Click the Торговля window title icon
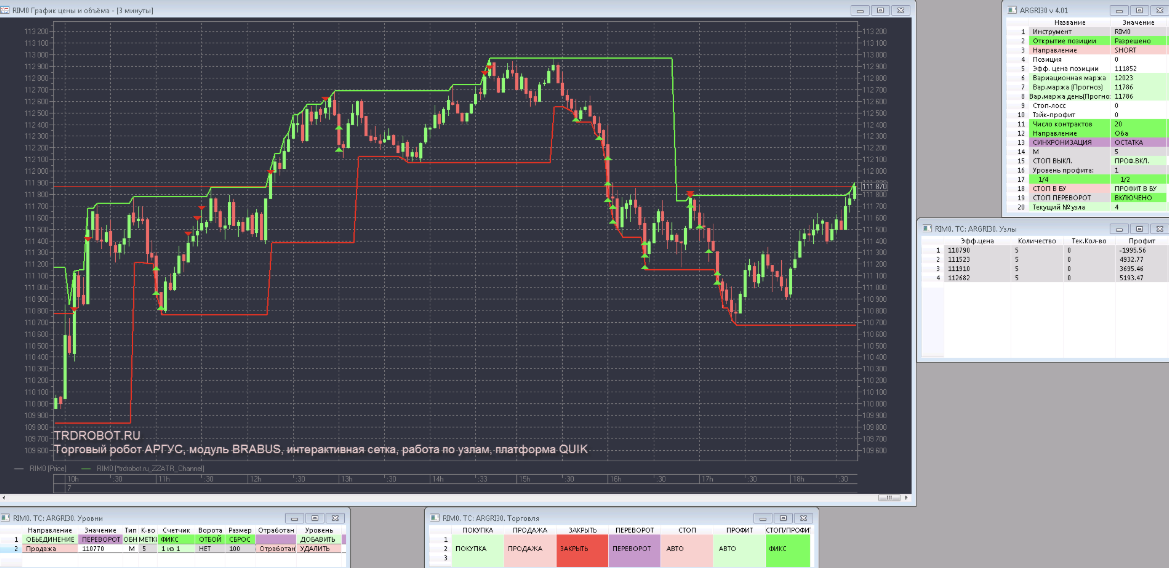 pyautogui.click(x=435, y=517)
